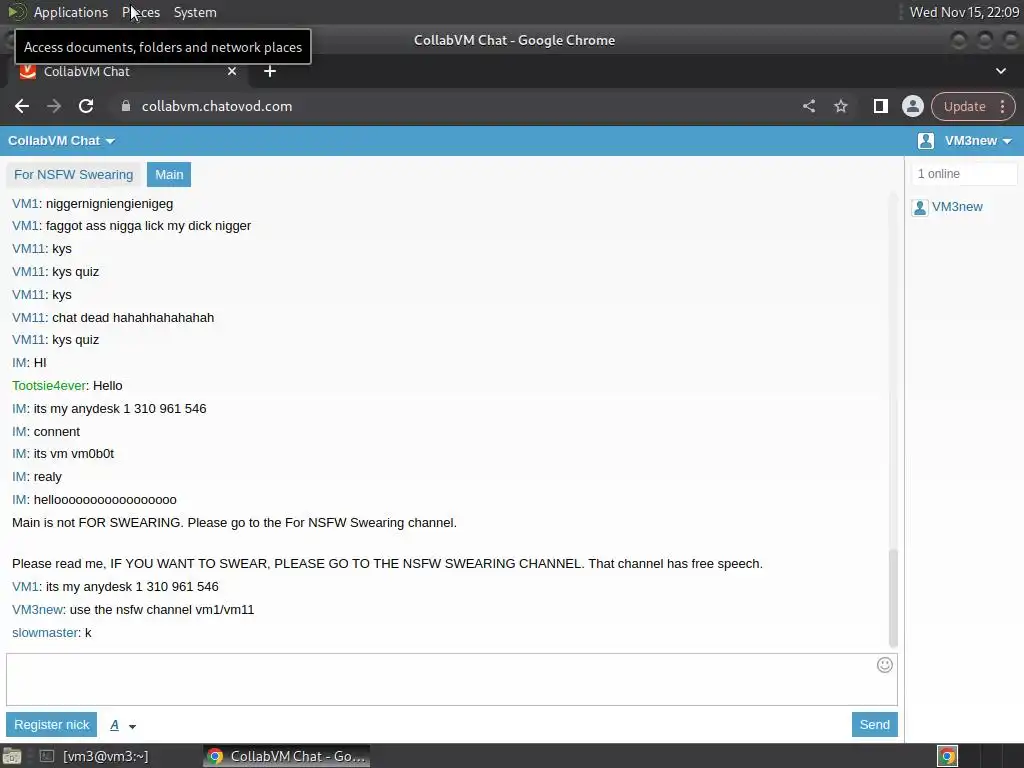Screen dimensions: 1024x768
Task: Go back in Chrome browser
Action: (22, 106)
